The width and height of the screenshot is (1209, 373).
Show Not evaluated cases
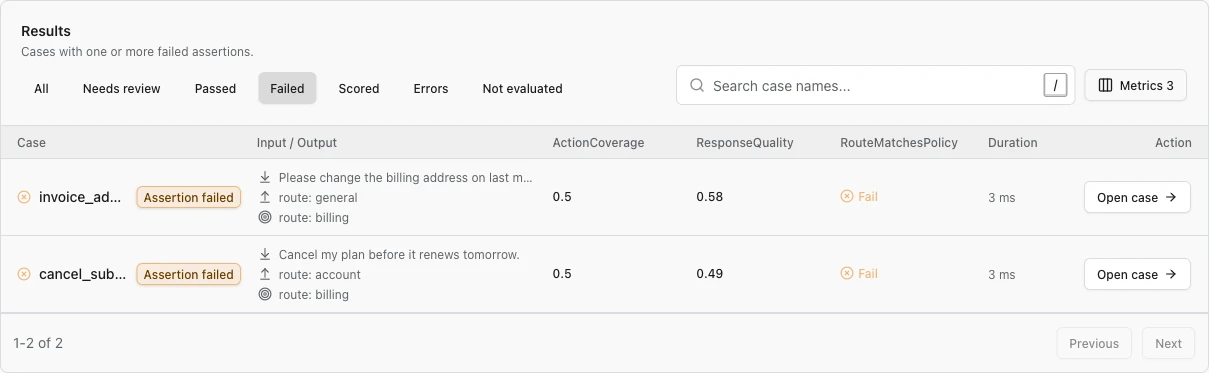click(522, 88)
